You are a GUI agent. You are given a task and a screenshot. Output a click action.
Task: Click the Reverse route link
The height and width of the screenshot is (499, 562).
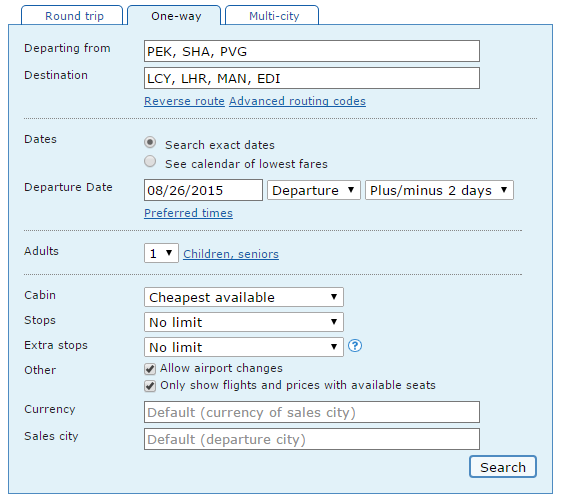coord(184,101)
